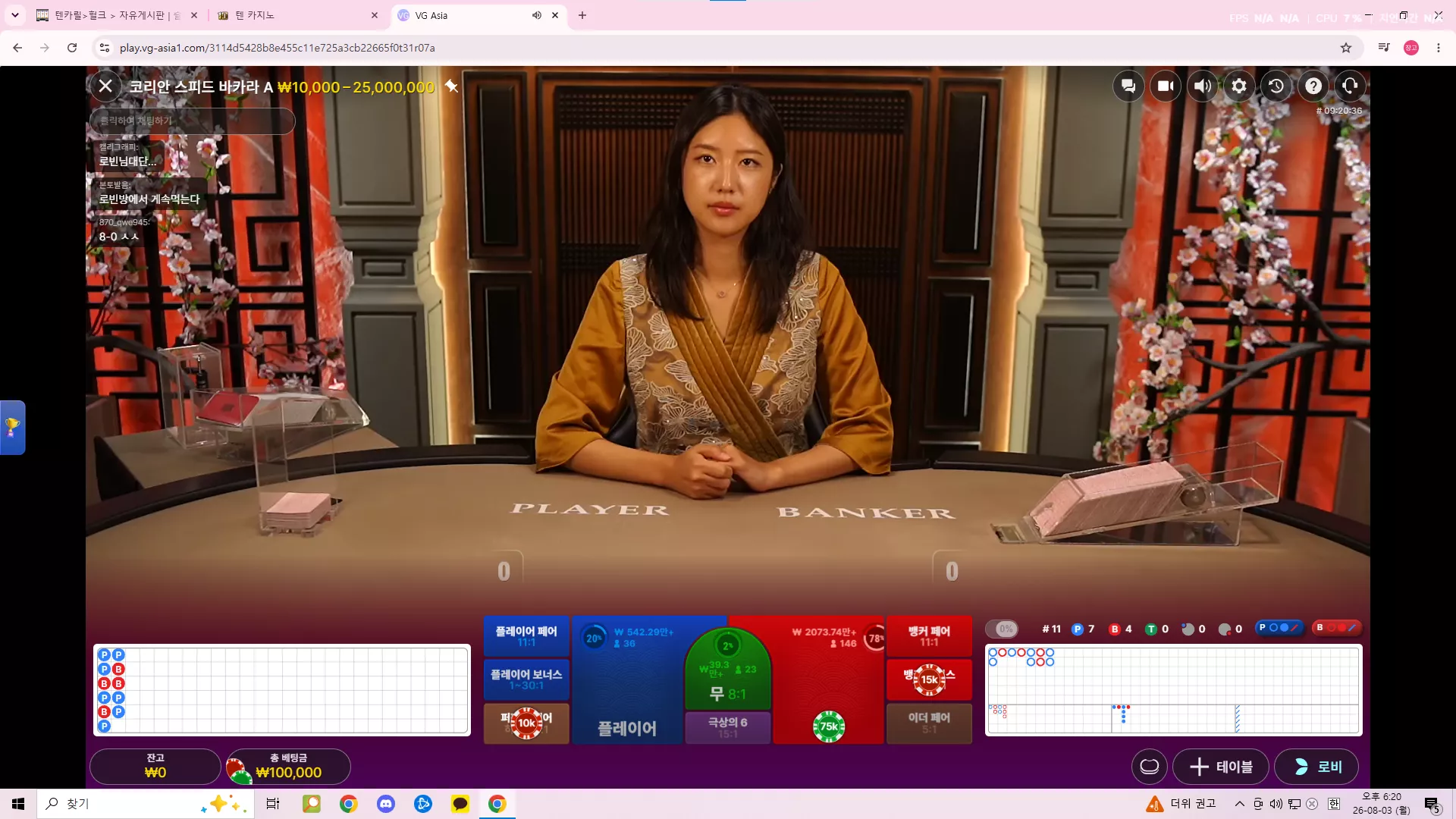Bookmark this page with the star
Screen dimensions: 1456x819
1346,48
